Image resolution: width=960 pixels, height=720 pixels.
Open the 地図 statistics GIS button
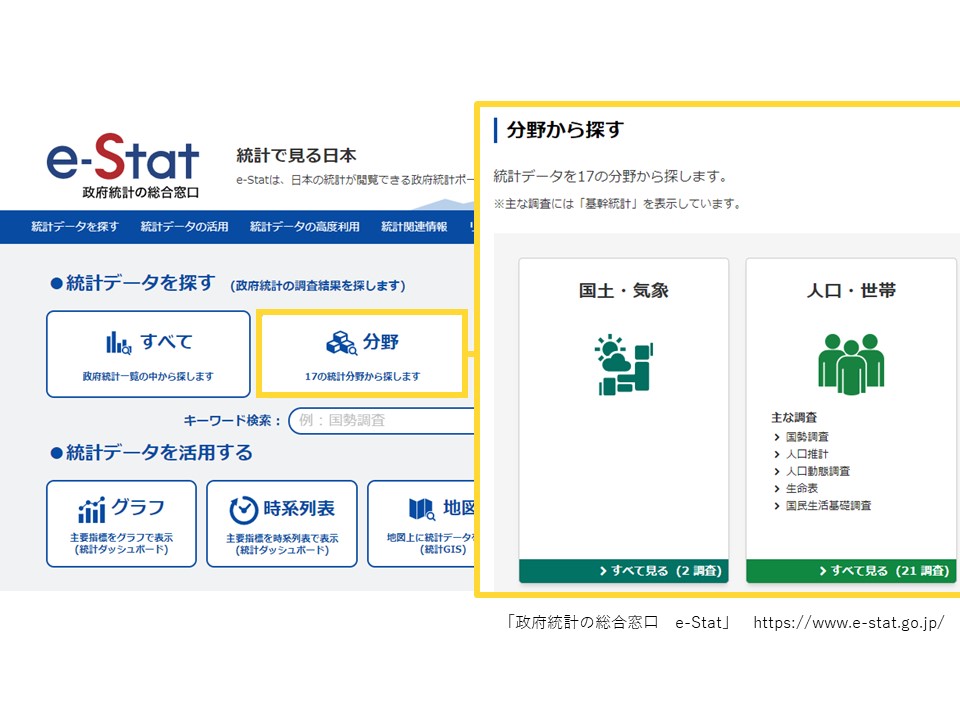pos(421,524)
